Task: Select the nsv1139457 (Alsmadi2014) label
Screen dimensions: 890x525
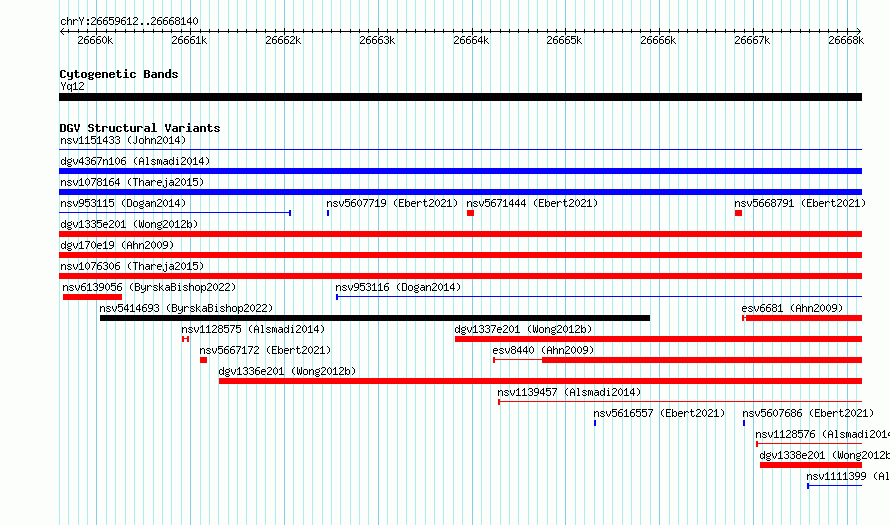Action: [x=569, y=392]
